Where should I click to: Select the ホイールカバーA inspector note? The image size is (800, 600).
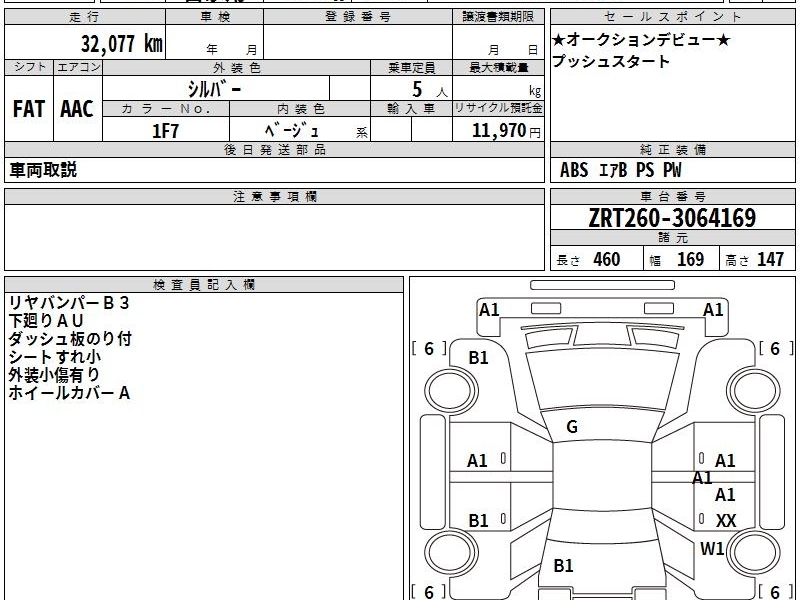pos(69,393)
